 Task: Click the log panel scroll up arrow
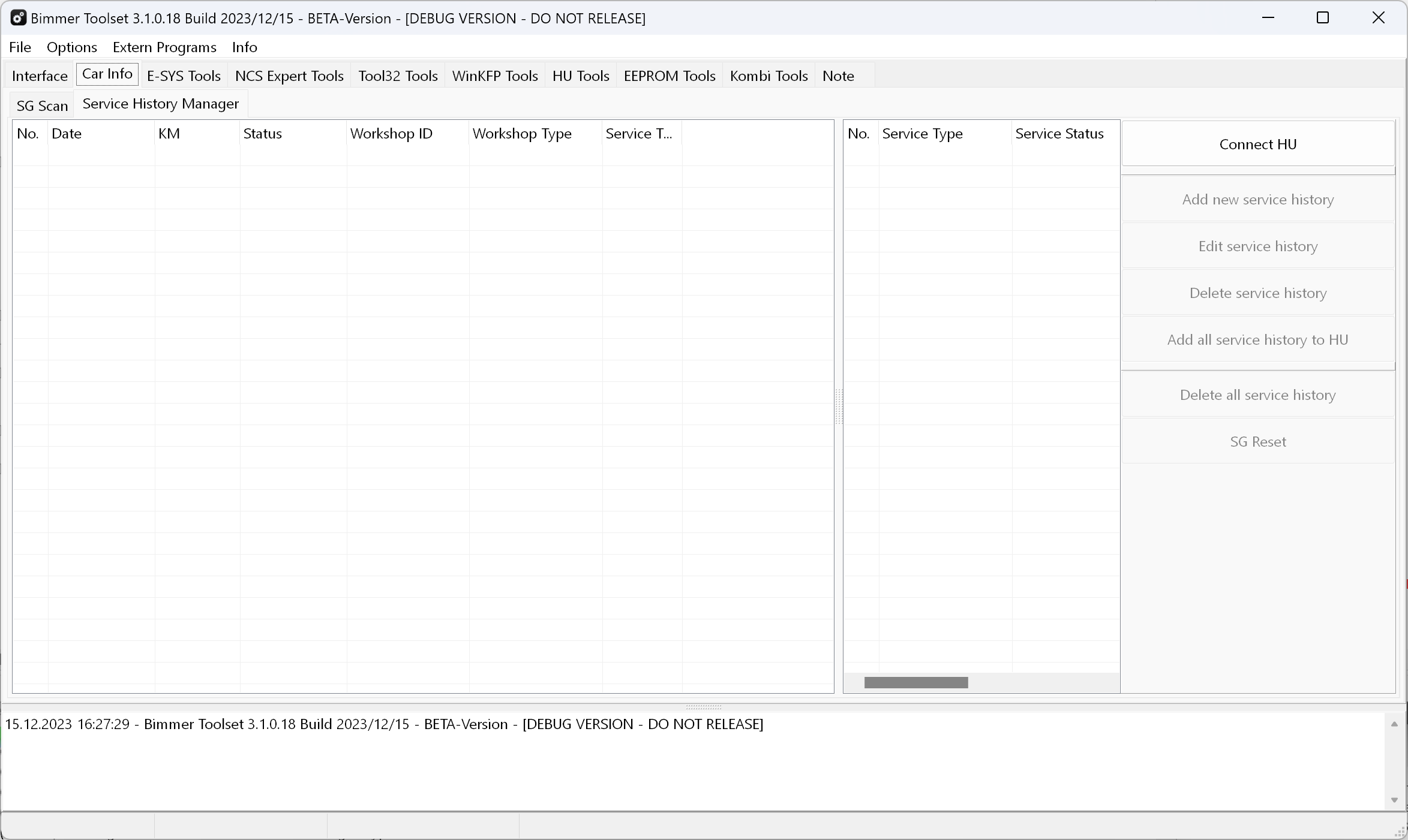coord(1394,724)
